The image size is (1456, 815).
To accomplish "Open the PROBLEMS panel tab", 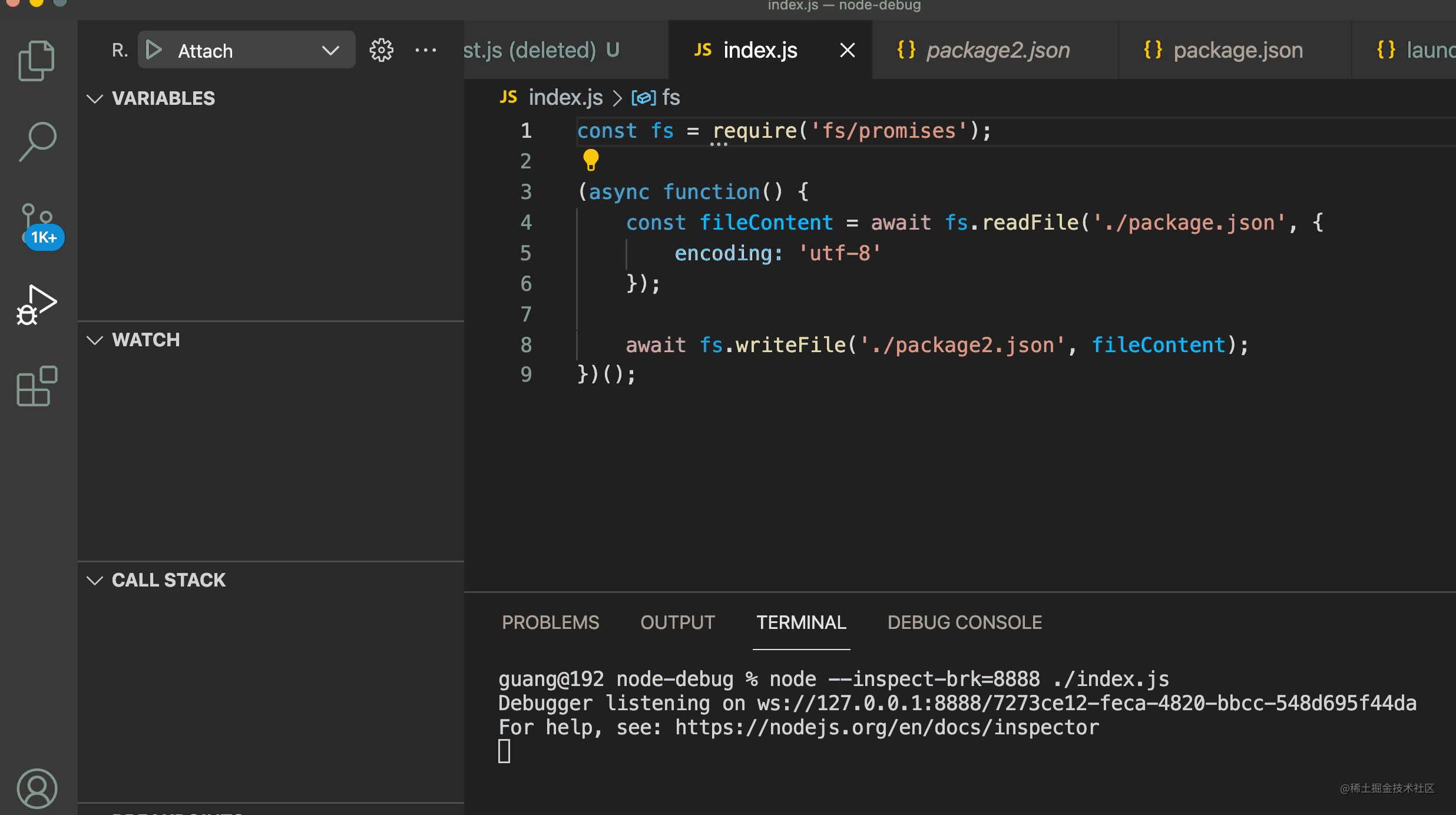I will coord(550,622).
